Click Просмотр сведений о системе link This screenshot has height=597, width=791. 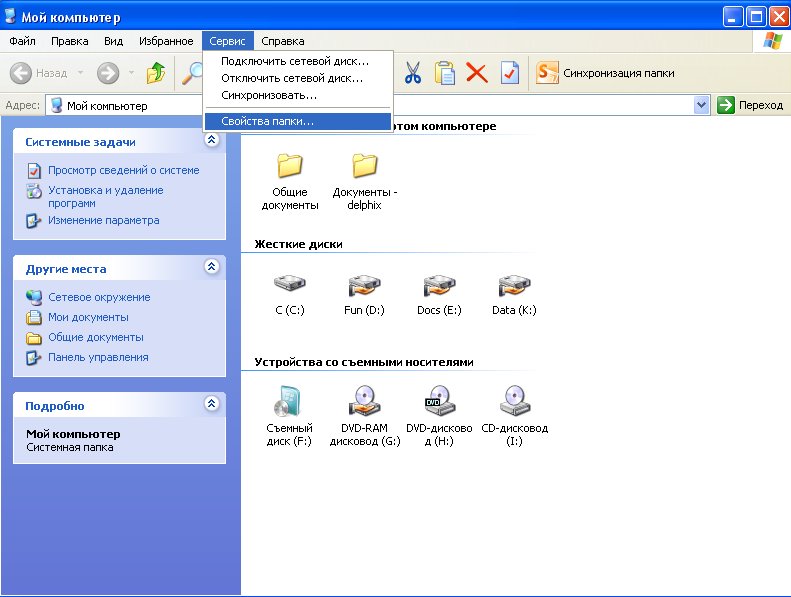[x=123, y=170]
